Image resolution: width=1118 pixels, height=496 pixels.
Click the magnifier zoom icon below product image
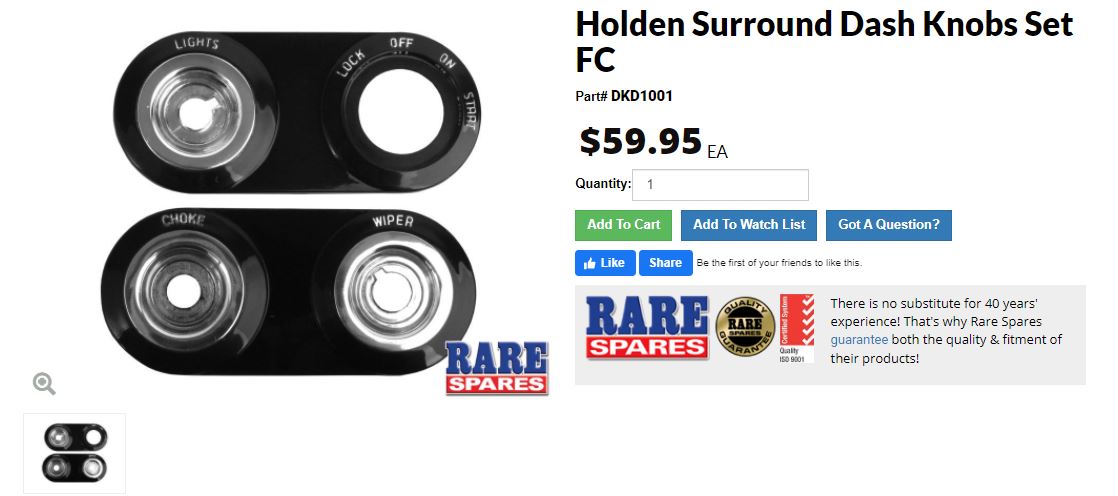[x=44, y=383]
